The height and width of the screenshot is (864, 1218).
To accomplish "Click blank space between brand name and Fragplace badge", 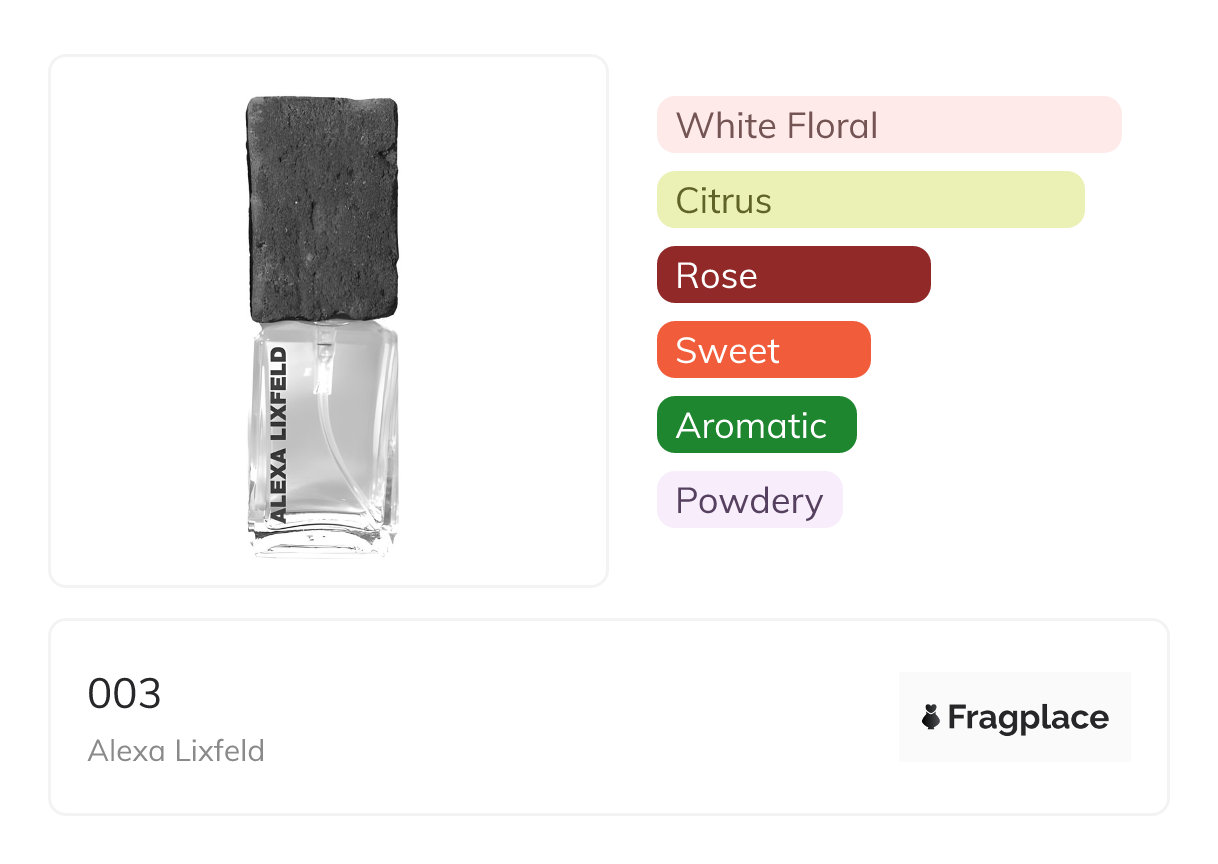I will click(580, 717).
